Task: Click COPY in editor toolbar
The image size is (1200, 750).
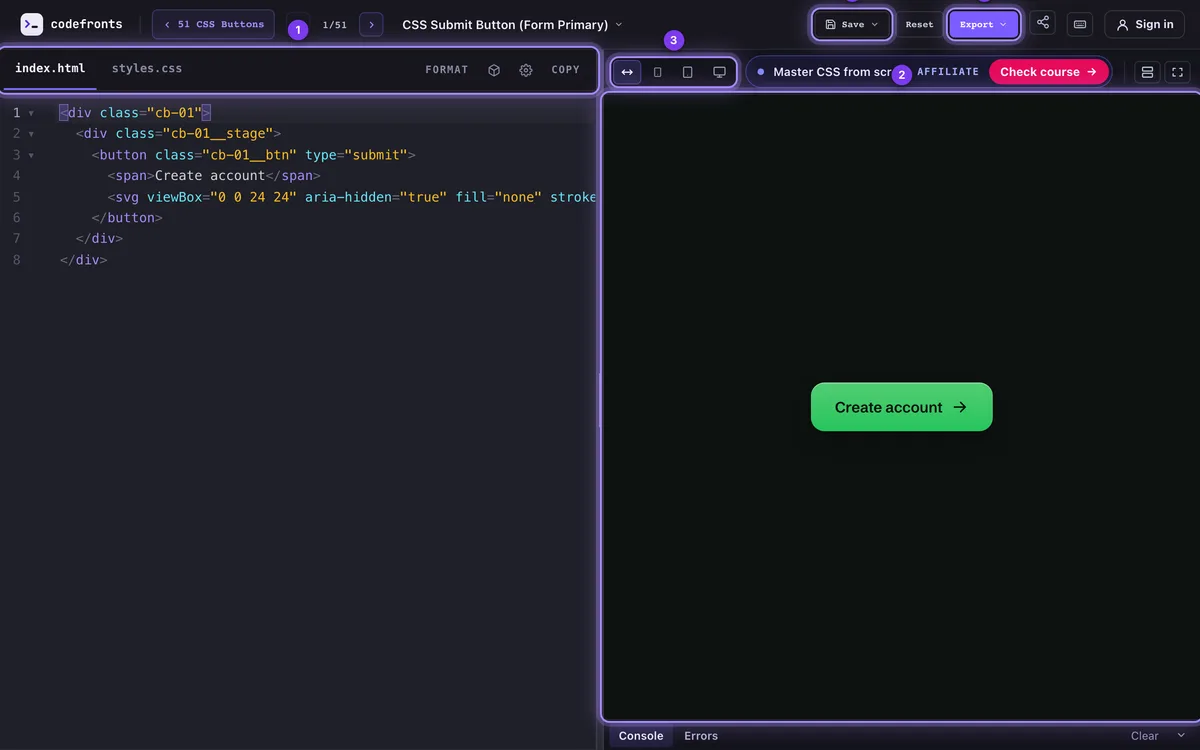Action: click(x=566, y=70)
